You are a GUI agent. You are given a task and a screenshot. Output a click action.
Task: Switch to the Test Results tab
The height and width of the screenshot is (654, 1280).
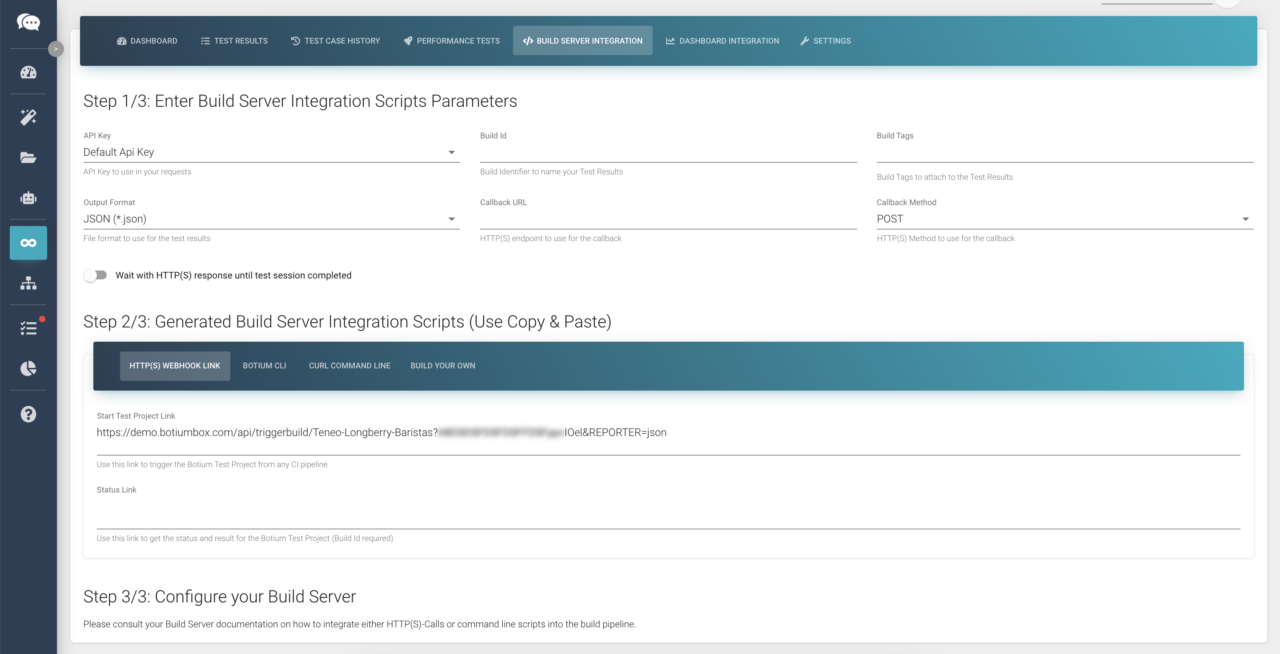(234, 40)
